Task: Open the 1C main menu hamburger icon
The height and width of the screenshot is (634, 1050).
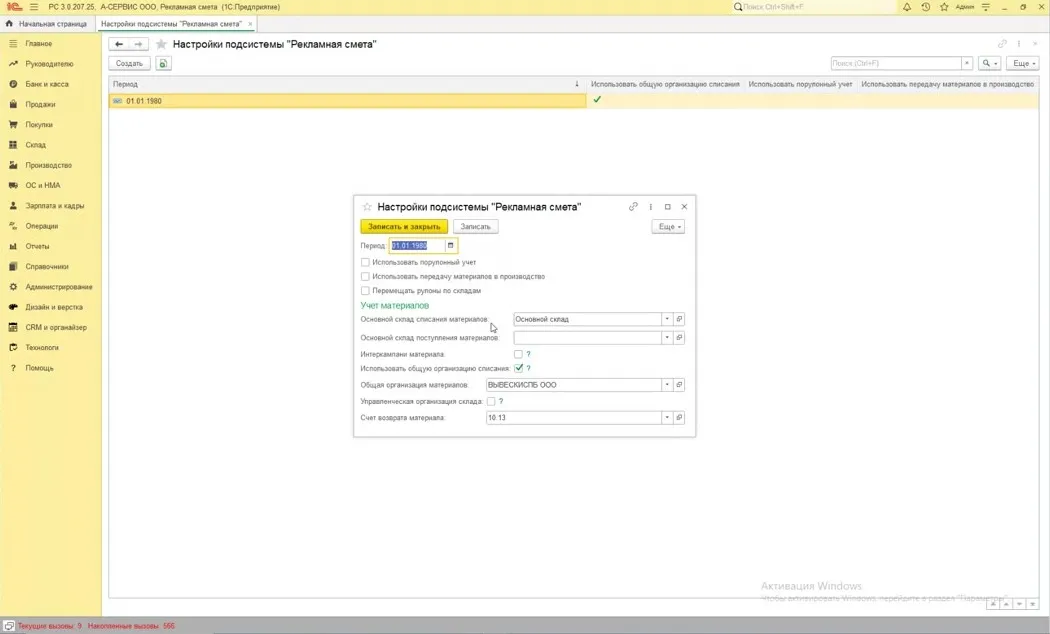Action: click(x=33, y=7)
